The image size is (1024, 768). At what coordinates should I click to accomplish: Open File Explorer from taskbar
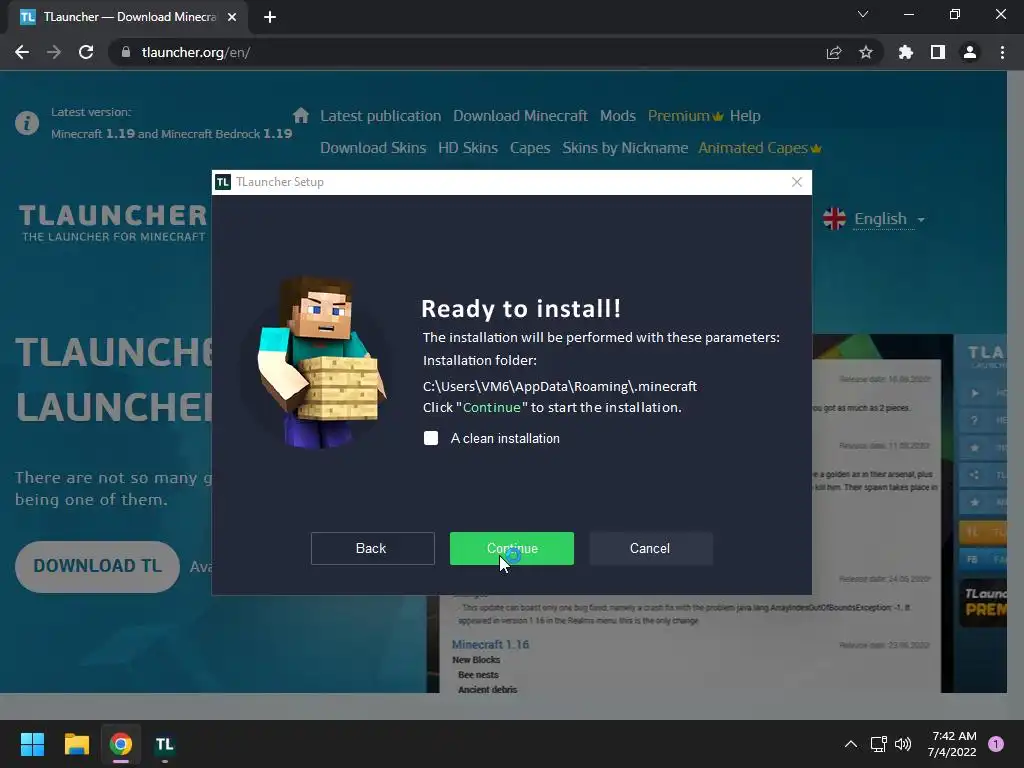76,744
